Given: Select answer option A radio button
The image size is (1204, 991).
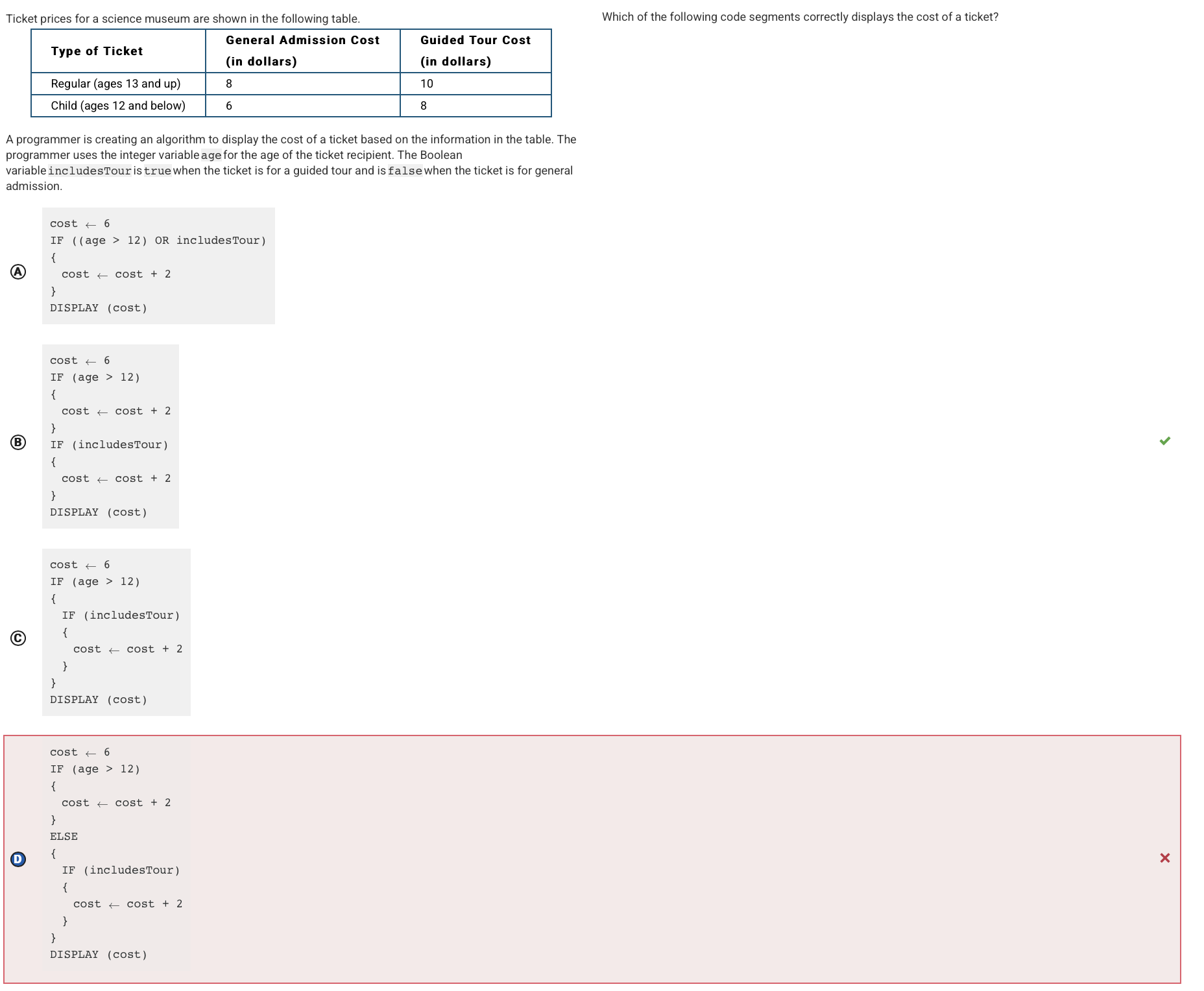Looking at the screenshot, I should 18,272.
